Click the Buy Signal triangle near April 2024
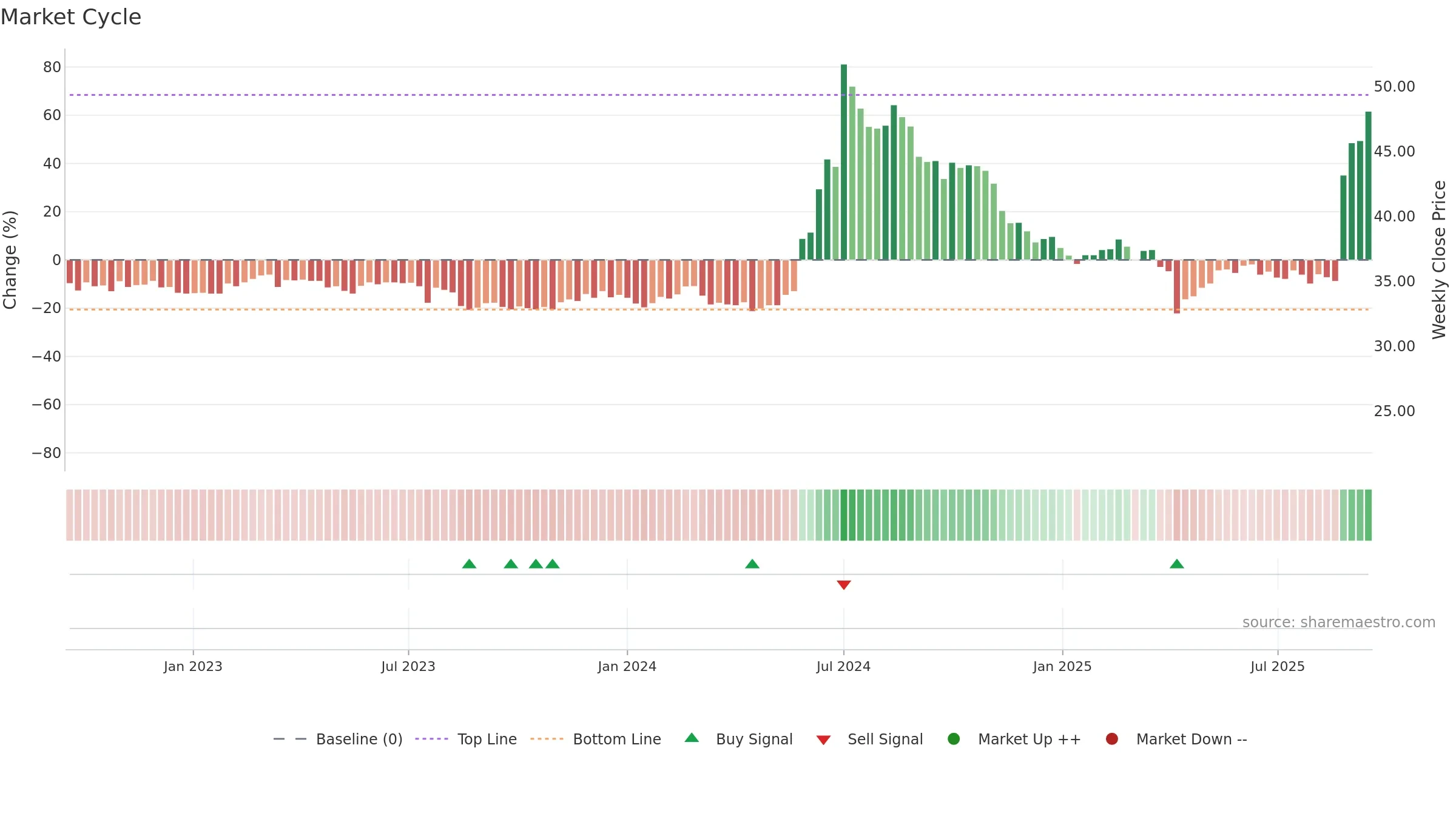 click(x=752, y=564)
